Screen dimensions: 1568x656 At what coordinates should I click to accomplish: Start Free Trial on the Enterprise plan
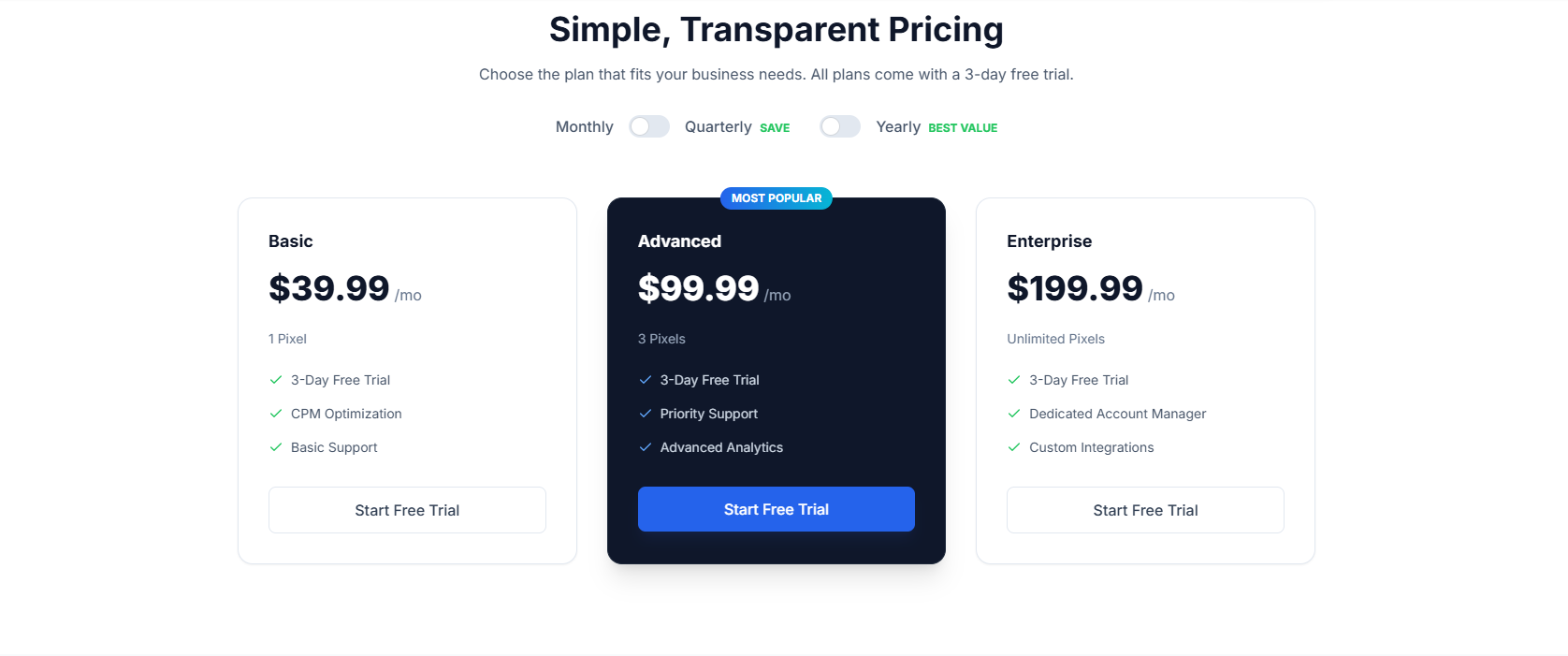[1144, 510]
